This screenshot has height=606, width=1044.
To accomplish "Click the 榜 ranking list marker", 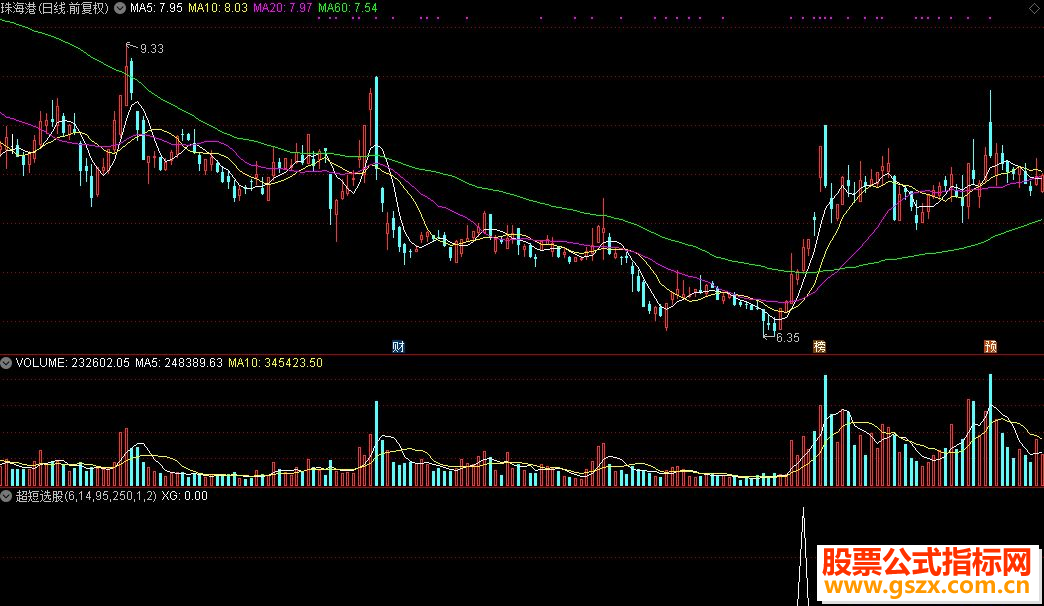I will (820, 346).
